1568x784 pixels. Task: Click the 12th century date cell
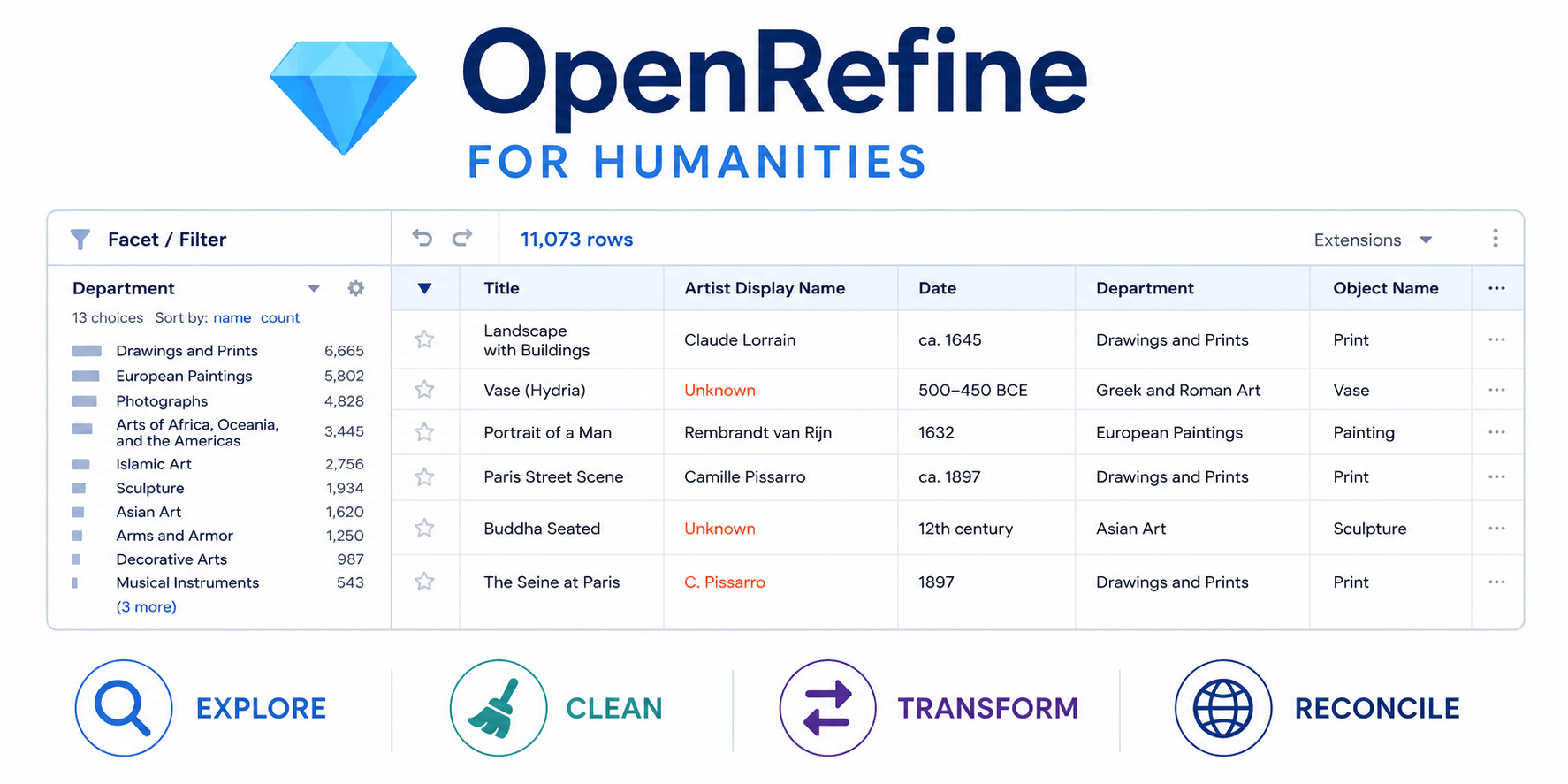[x=965, y=529]
